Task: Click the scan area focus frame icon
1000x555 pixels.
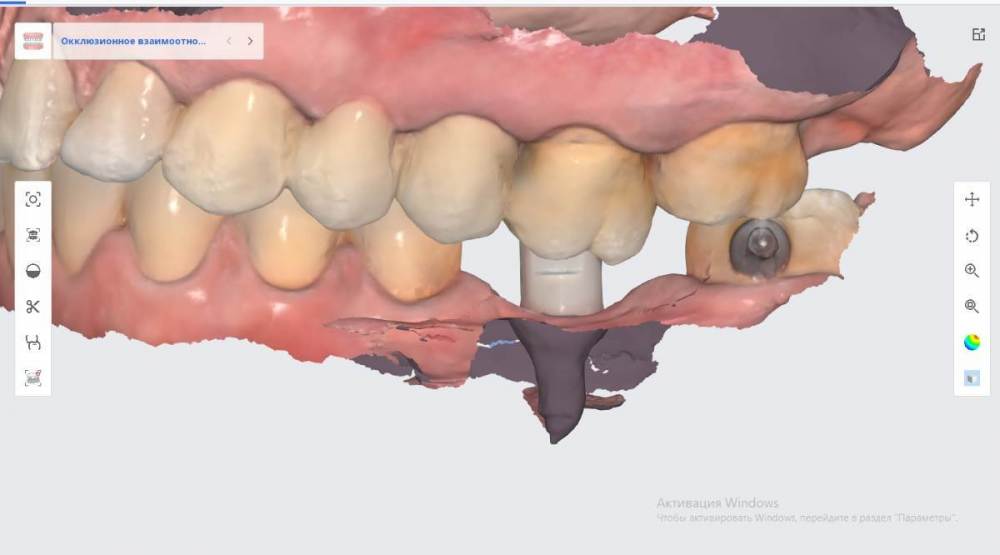Action: pos(33,200)
